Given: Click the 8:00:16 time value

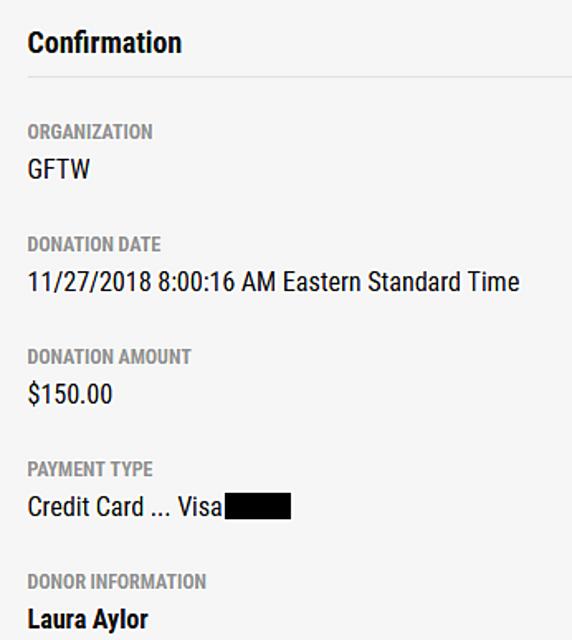Looking at the screenshot, I should pos(196,282).
